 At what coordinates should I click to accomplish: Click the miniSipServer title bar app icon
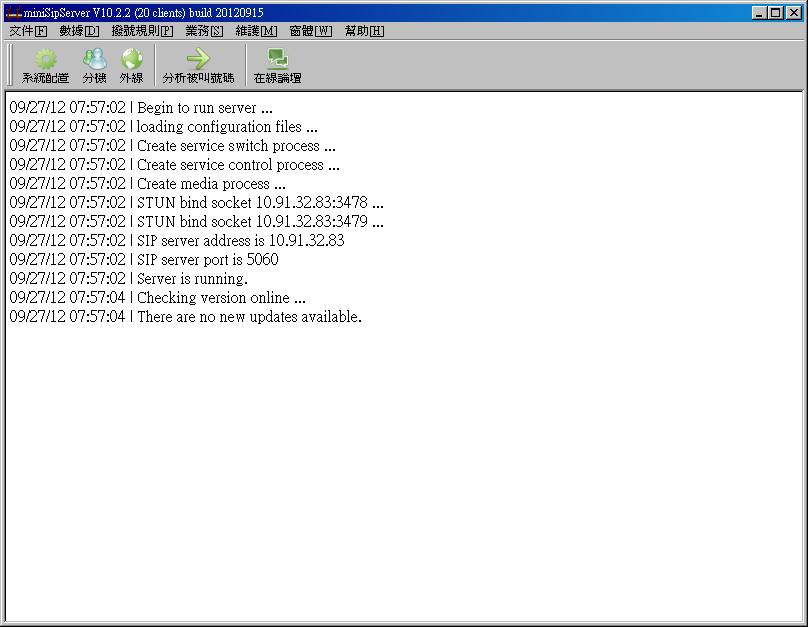(x=13, y=12)
